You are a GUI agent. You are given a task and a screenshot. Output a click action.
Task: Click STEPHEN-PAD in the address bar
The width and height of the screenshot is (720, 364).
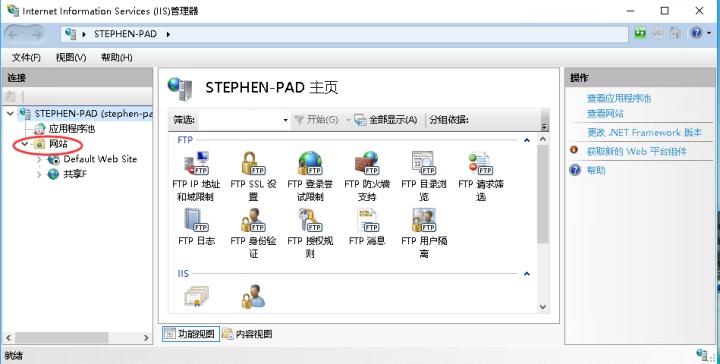(125, 34)
